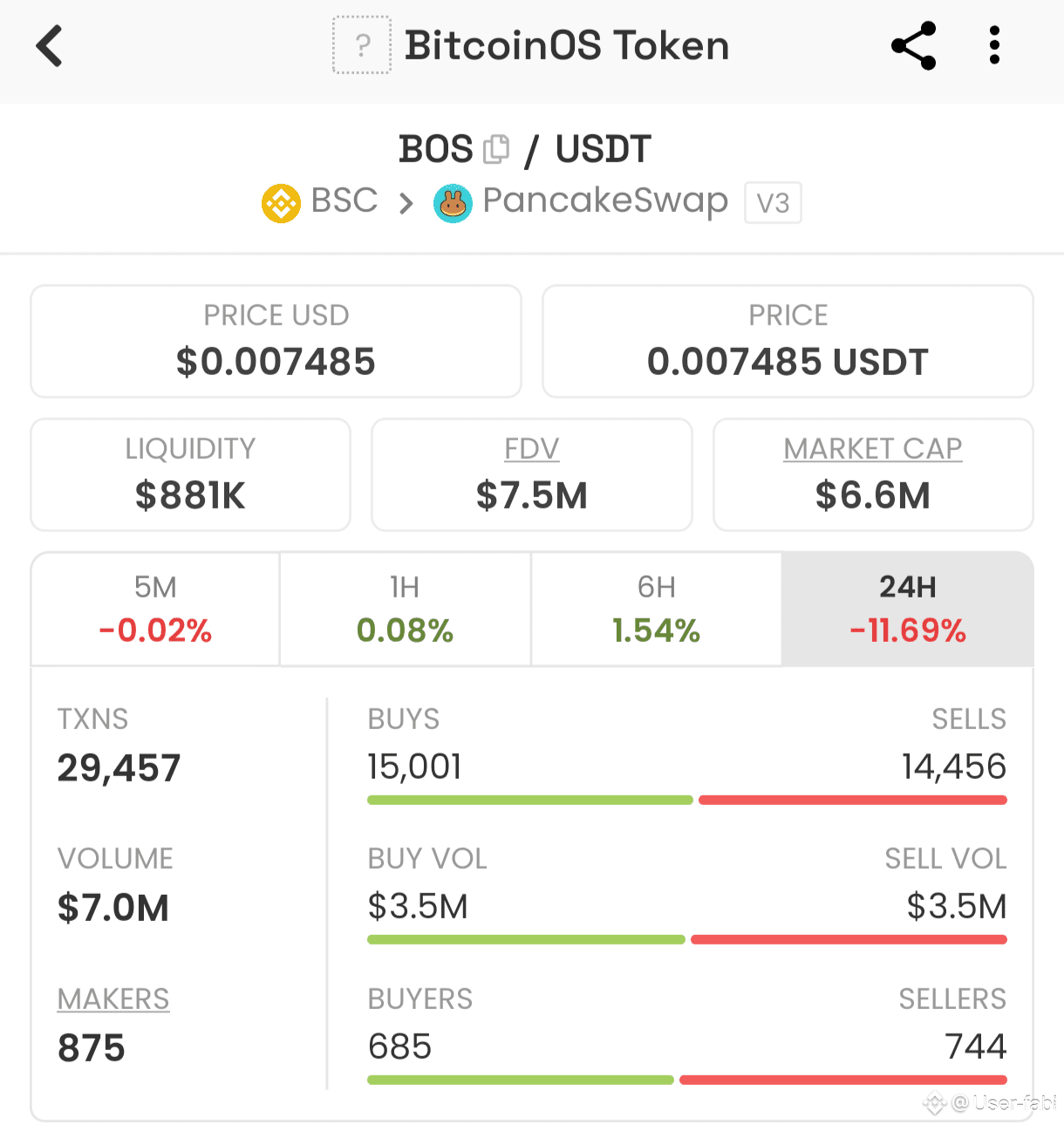
Task: Copy the BOS token address
Action: [x=496, y=149]
